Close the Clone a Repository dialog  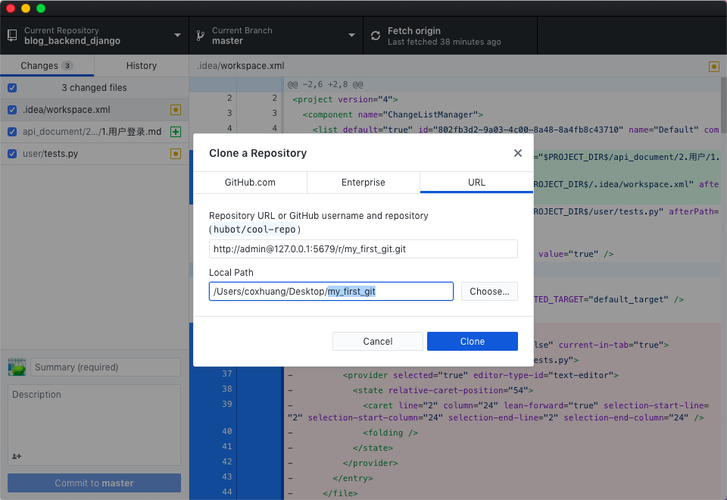pos(518,153)
